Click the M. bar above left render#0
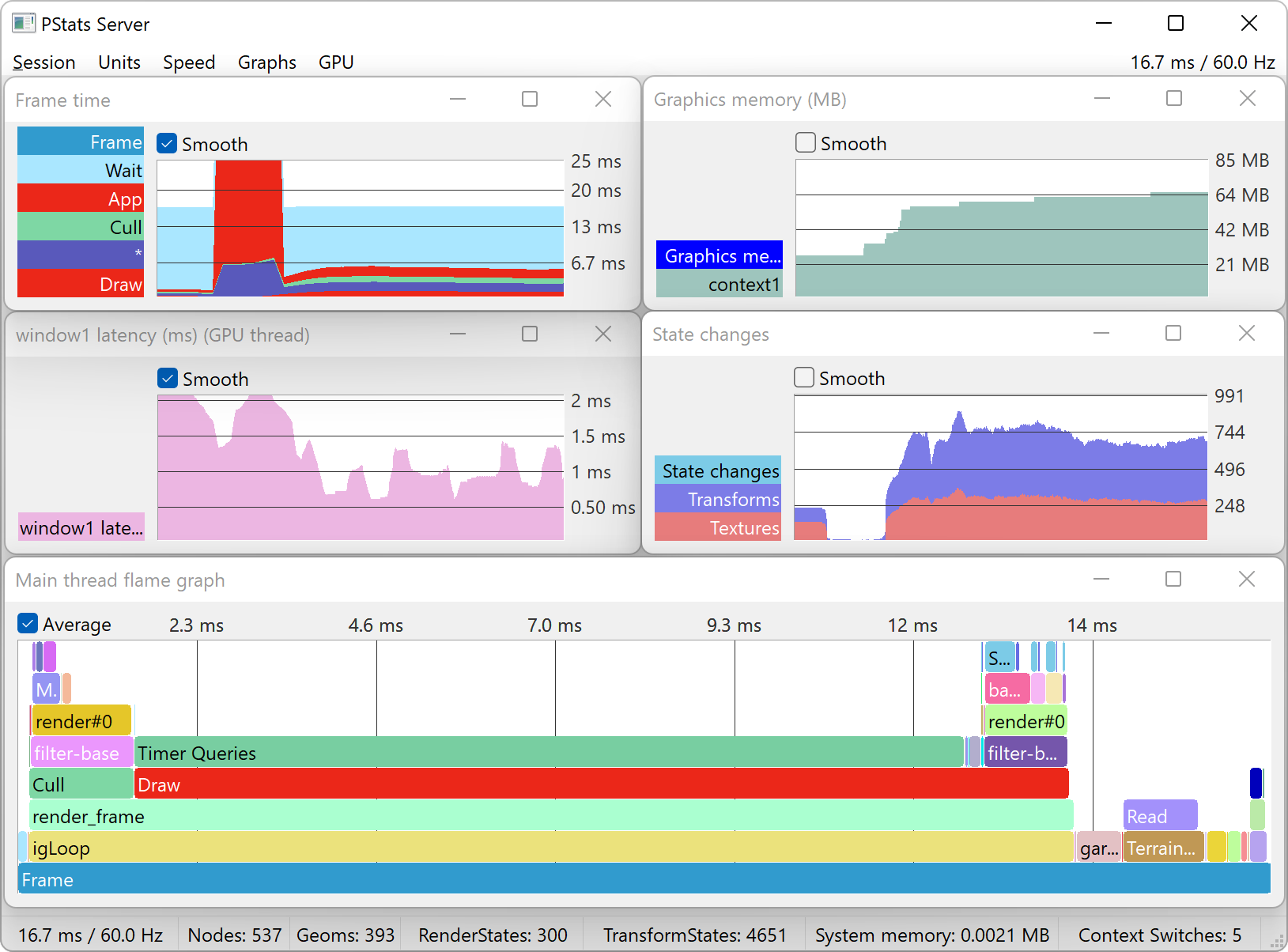This screenshot has width=1288, height=952. click(x=46, y=689)
